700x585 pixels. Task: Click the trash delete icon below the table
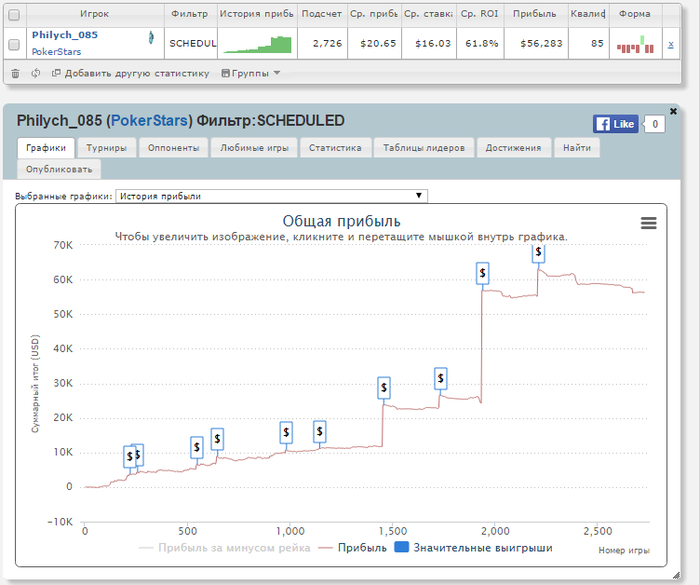click(x=15, y=73)
